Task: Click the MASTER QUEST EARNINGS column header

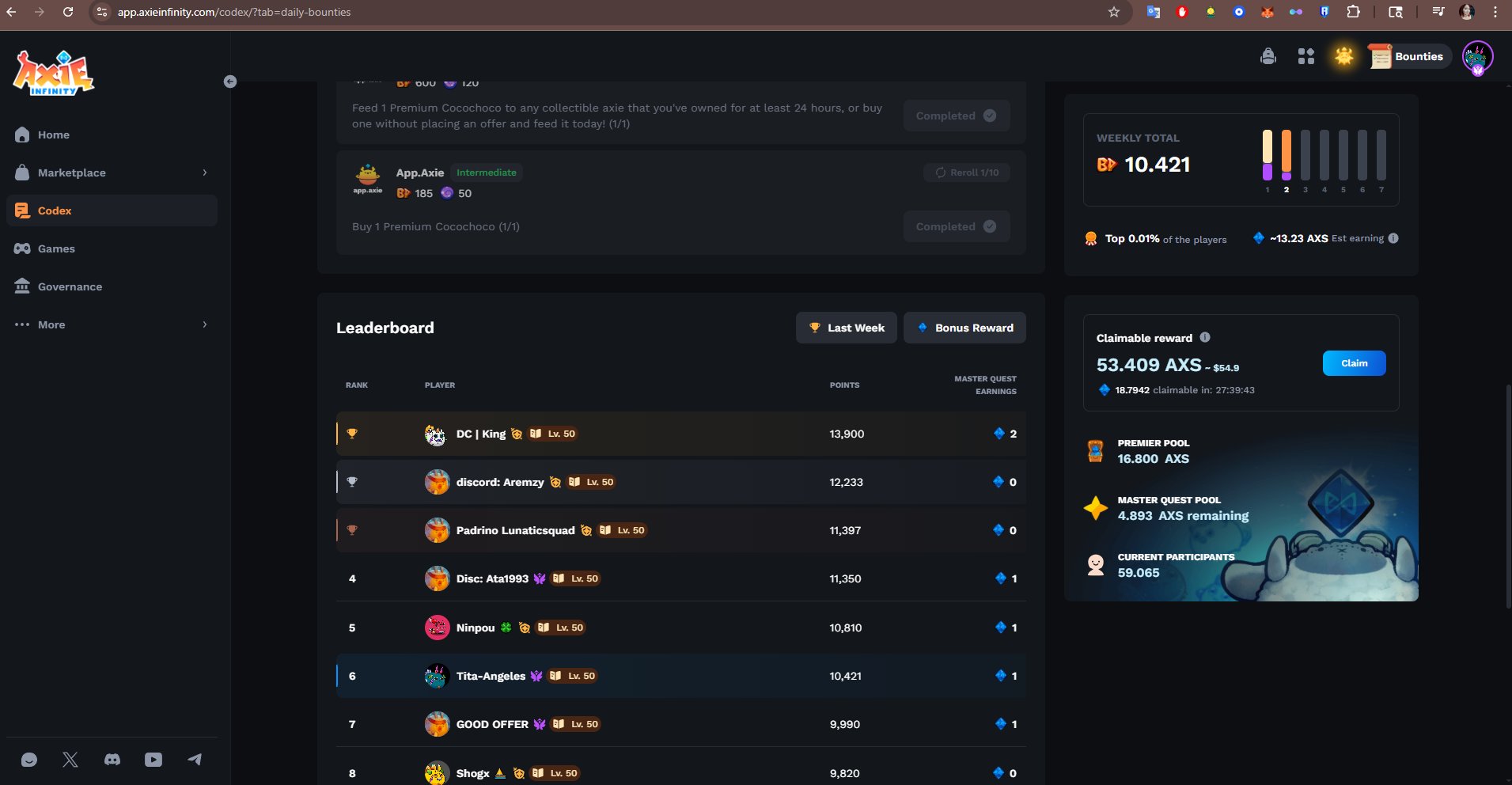Action: pyautogui.click(x=985, y=385)
